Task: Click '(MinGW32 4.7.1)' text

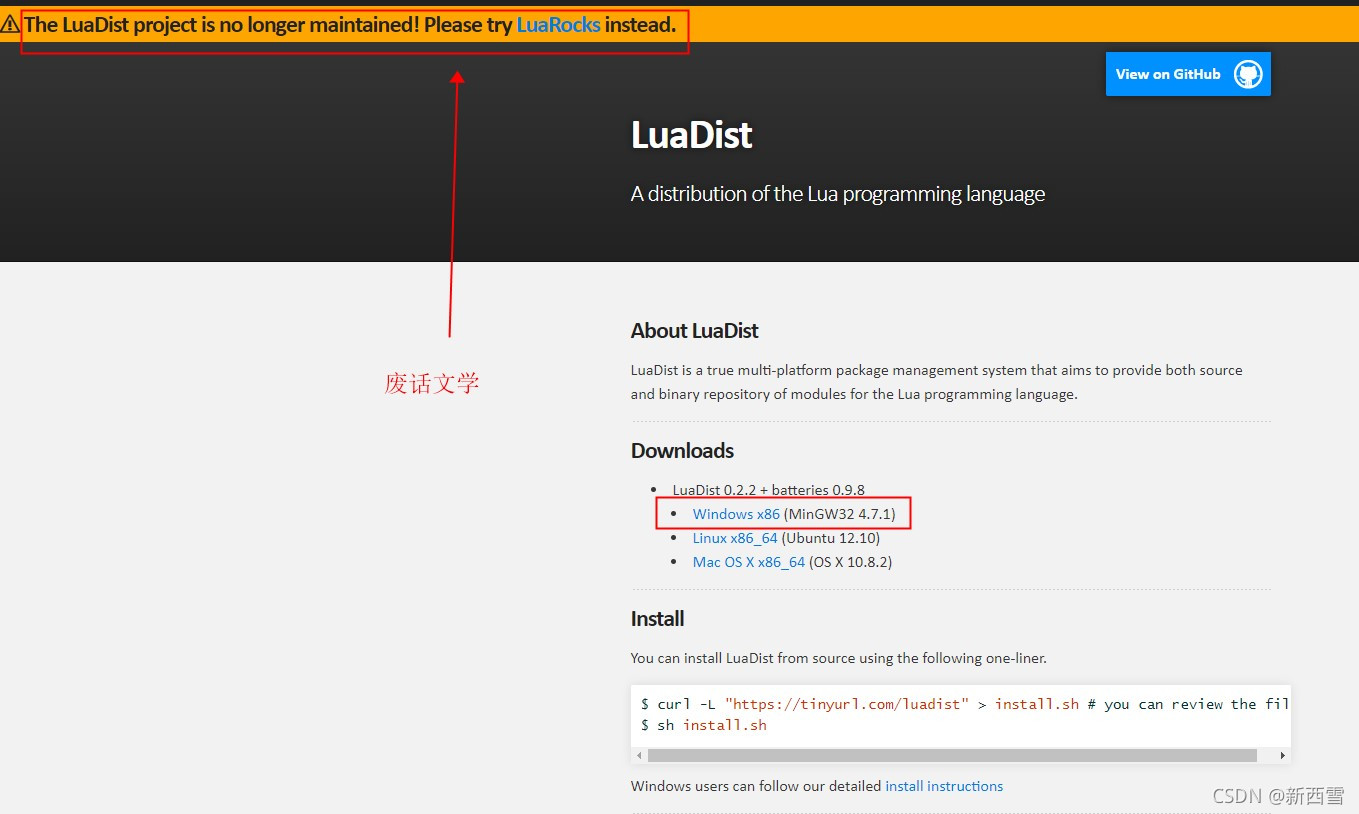Action: click(x=840, y=514)
